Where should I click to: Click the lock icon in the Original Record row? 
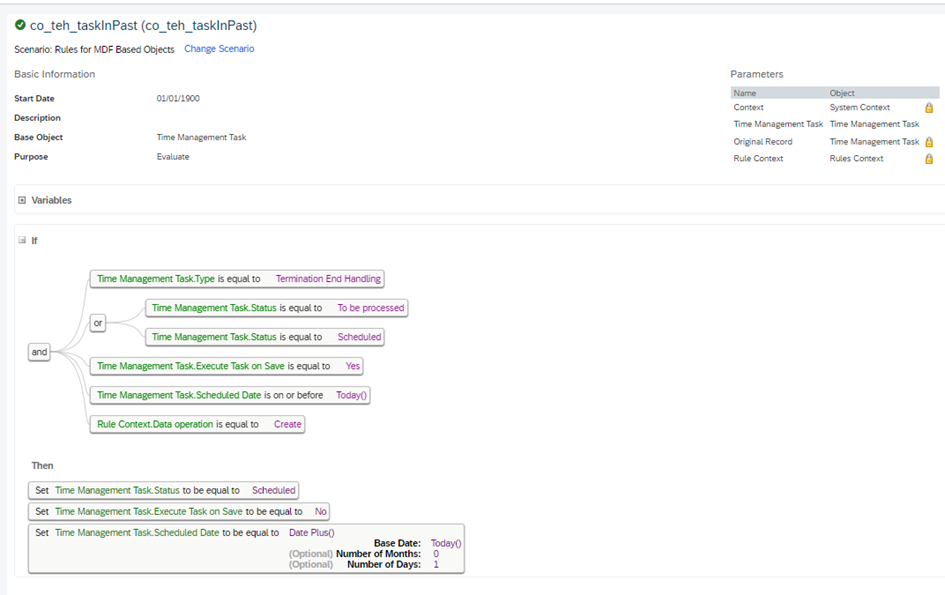point(929,142)
